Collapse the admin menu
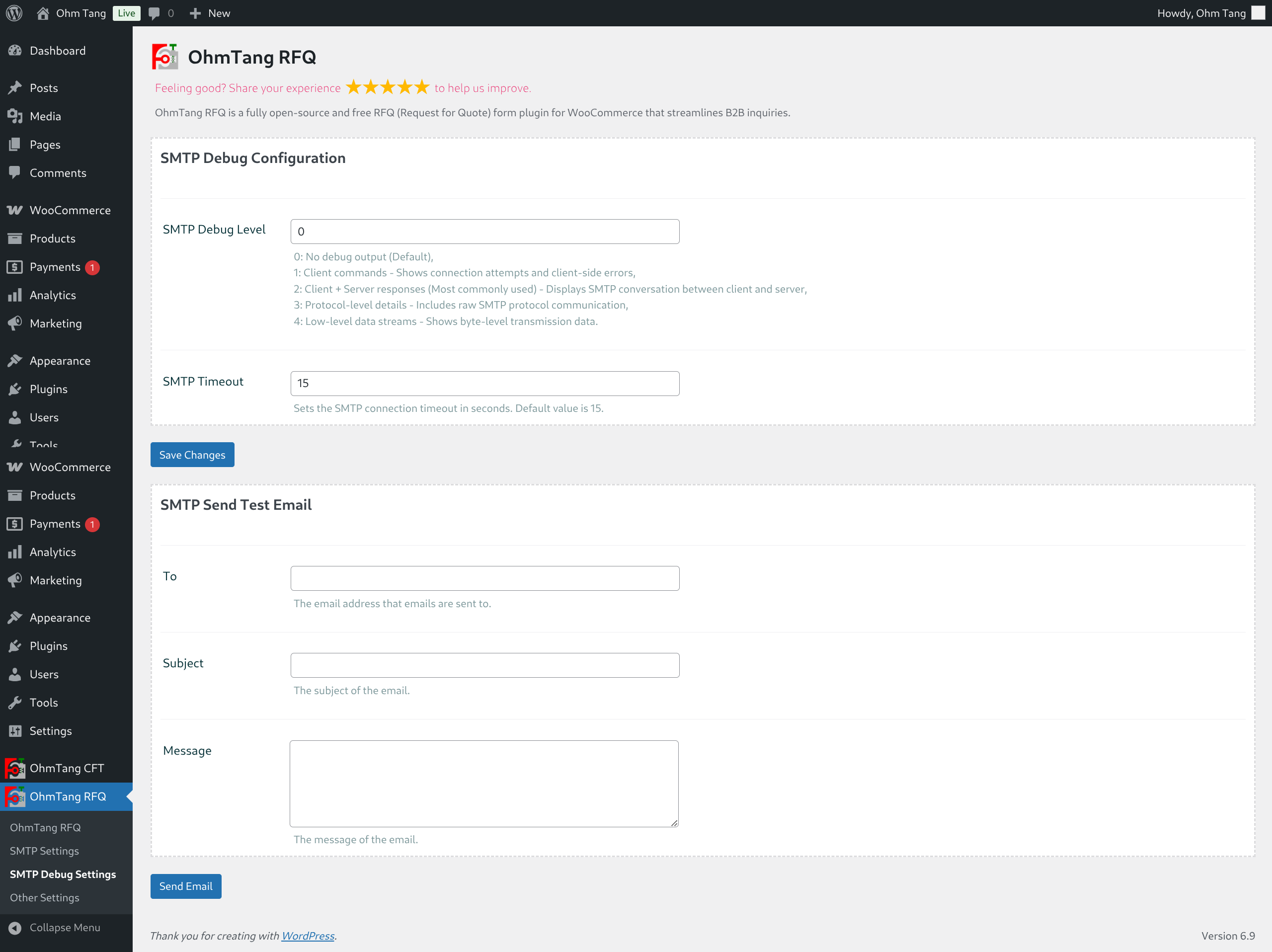 (15, 927)
